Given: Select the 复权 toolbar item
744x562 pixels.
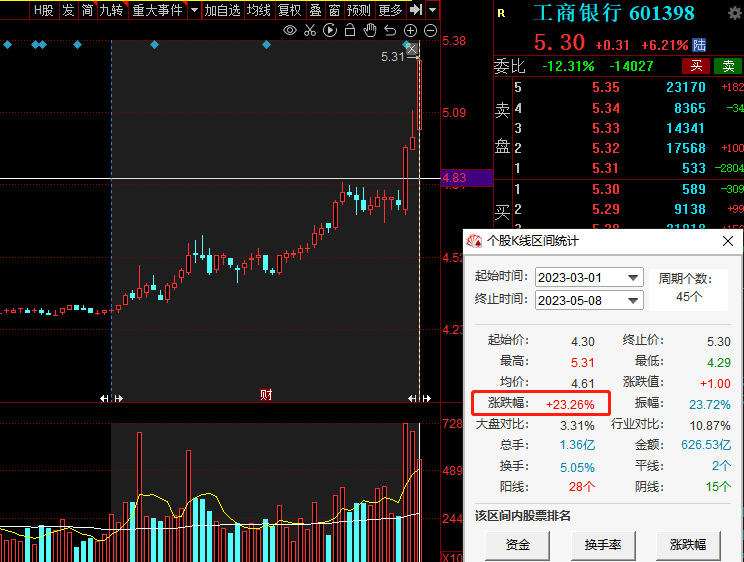Looking at the screenshot, I should click(289, 10).
